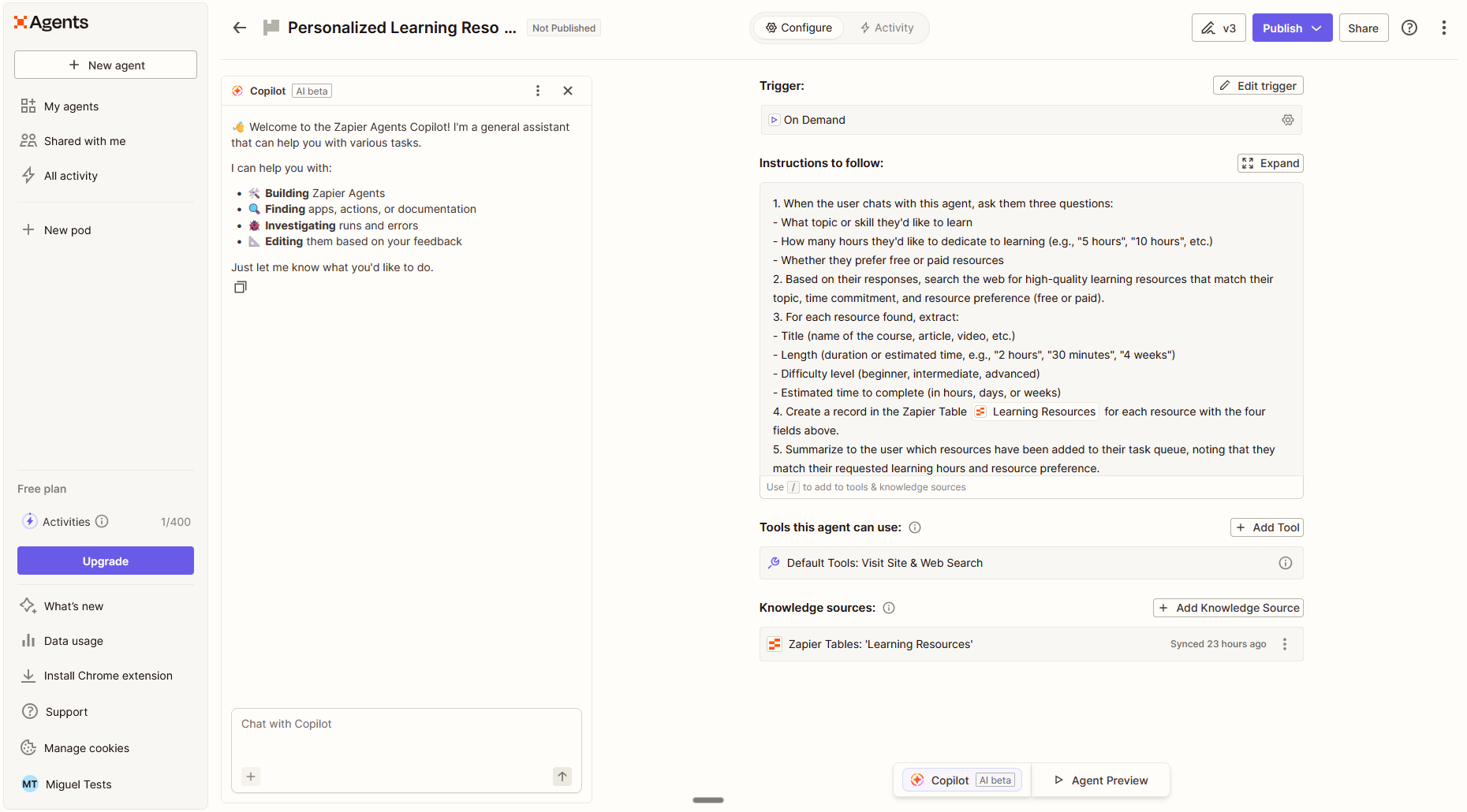Click the help question mark icon top right
This screenshot has width=1467, height=812.
click(1409, 27)
